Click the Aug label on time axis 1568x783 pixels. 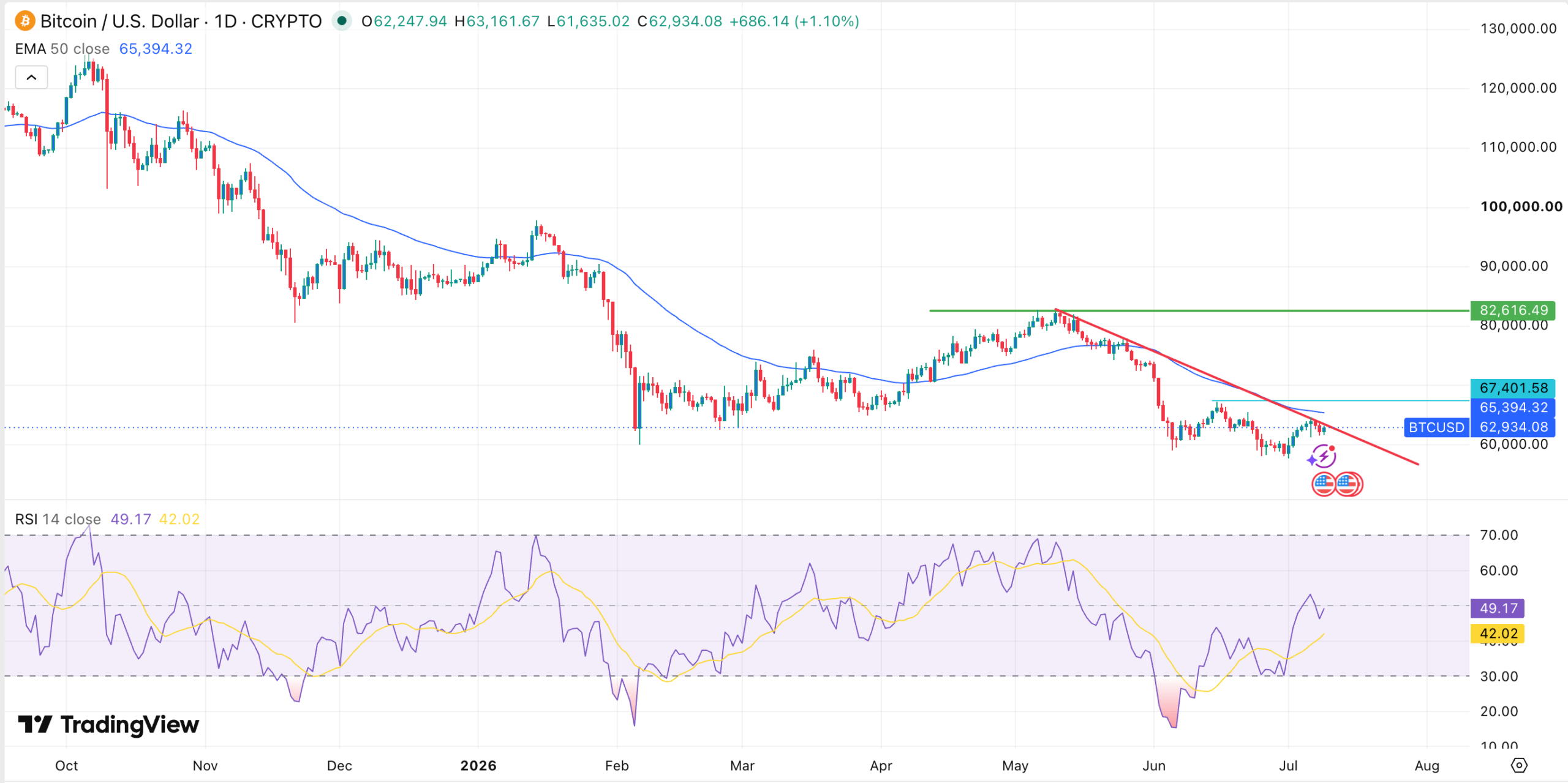click(x=1427, y=766)
